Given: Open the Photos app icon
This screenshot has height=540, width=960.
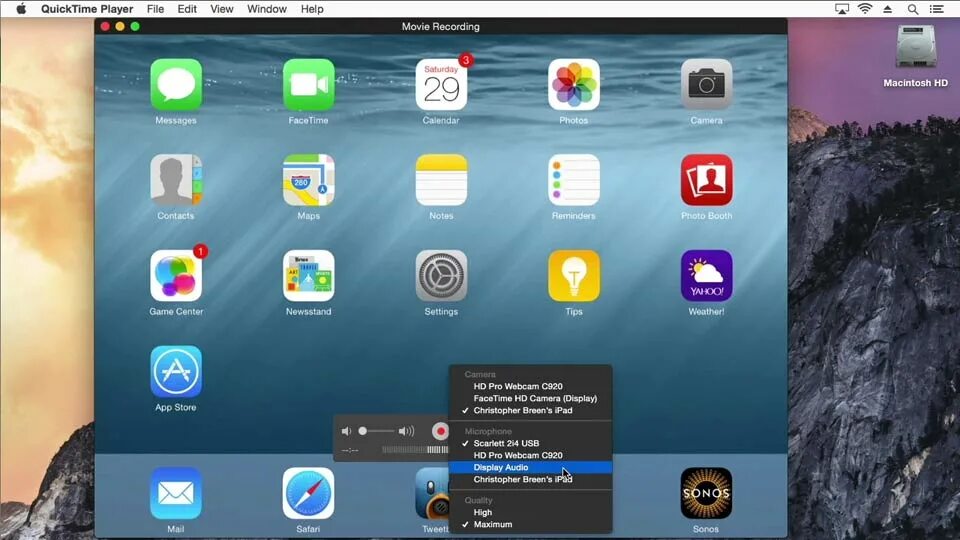Looking at the screenshot, I should tap(574, 84).
